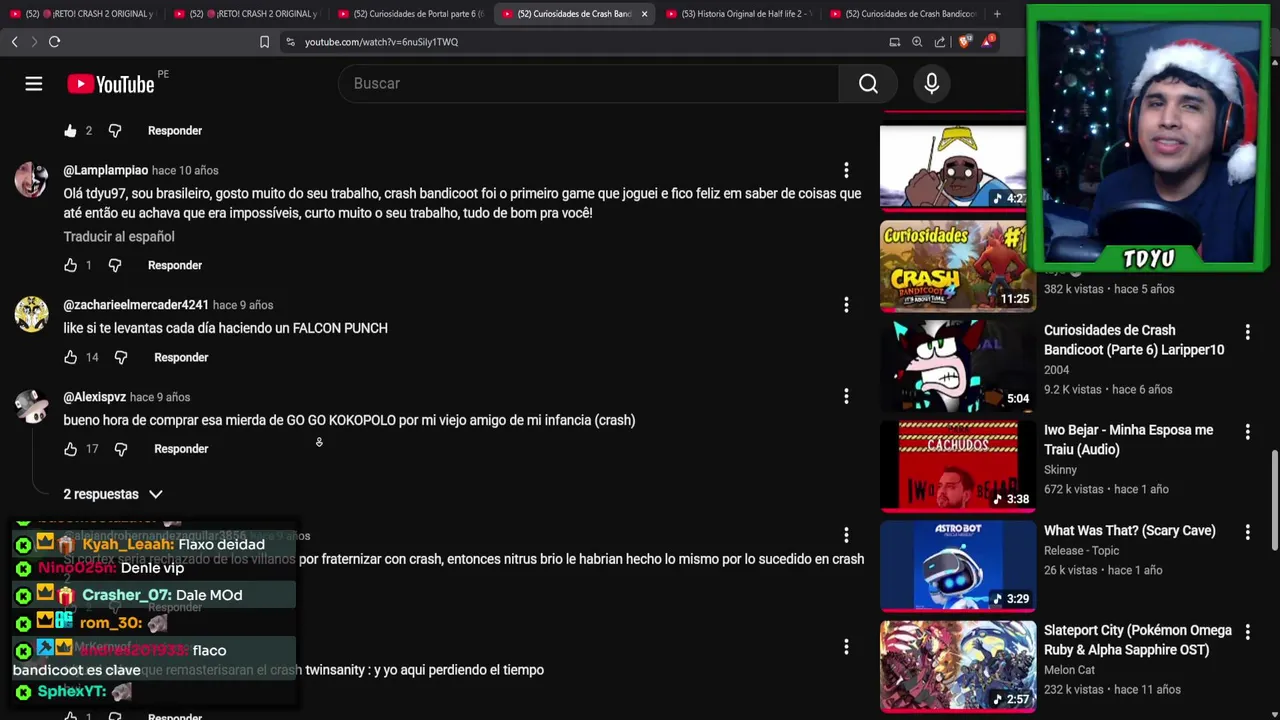Open @Lamplampiao profile avatar
This screenshot has height=720, width=1280.
(31, 180)
